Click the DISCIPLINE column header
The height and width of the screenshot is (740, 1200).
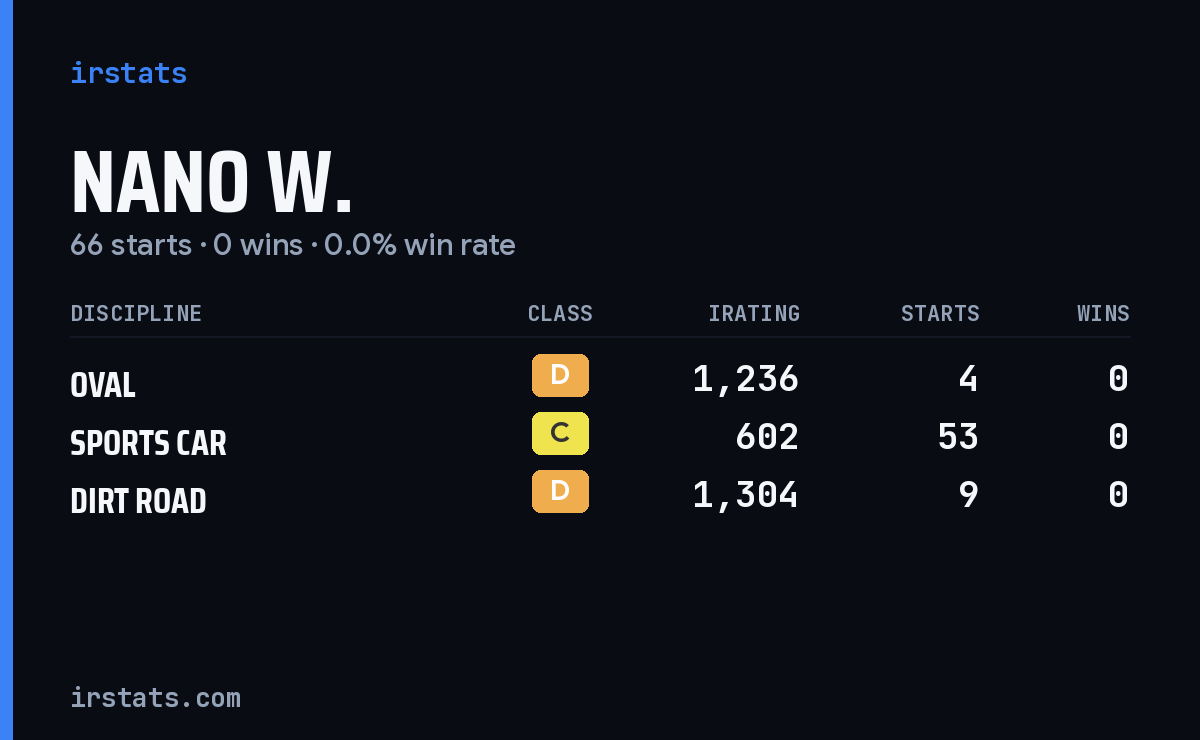[136, 314]
